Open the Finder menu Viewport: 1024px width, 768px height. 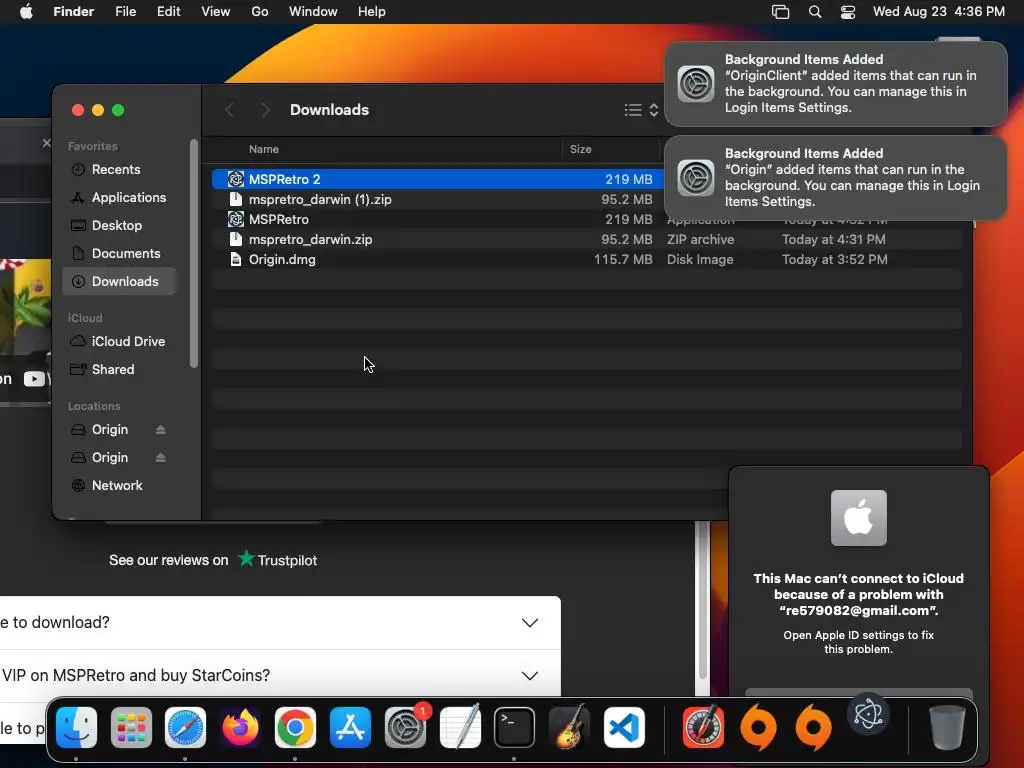click(x=74, y=12)
